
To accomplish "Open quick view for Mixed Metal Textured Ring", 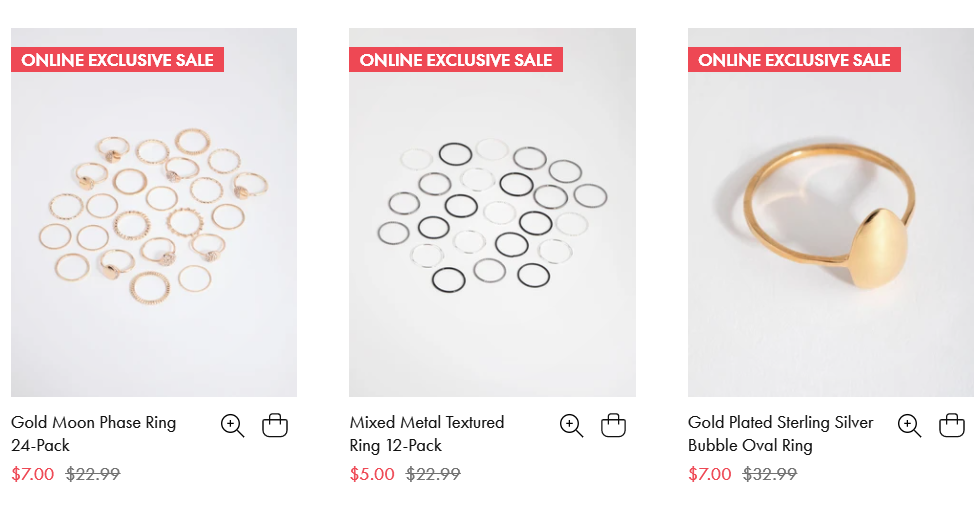I will coord(571,426).
